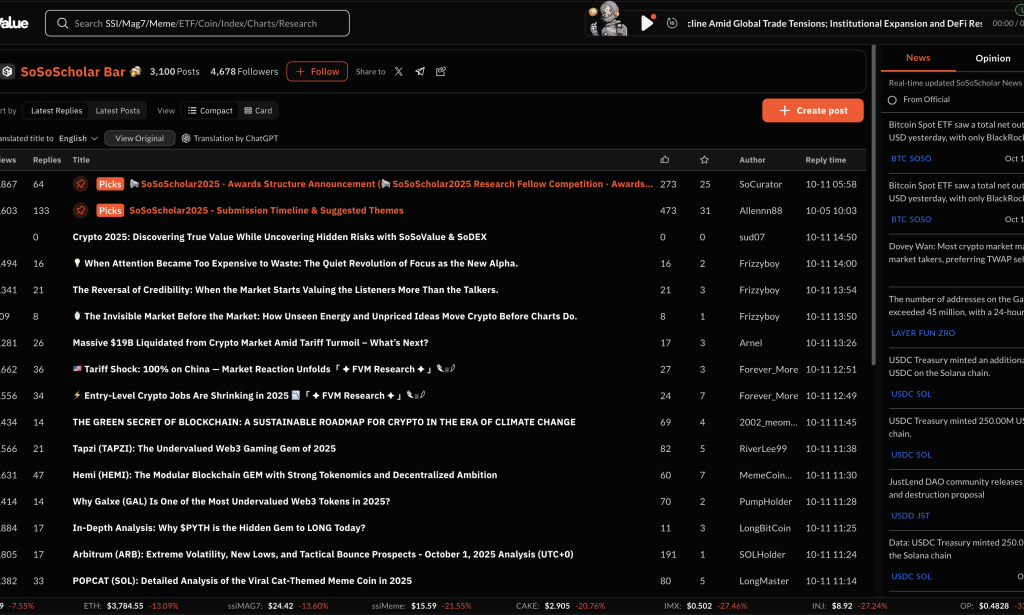Open Why Galxe (GAL) Is Undervalued post
This screenshot has width=1024, height=615.
coord(231,501)
